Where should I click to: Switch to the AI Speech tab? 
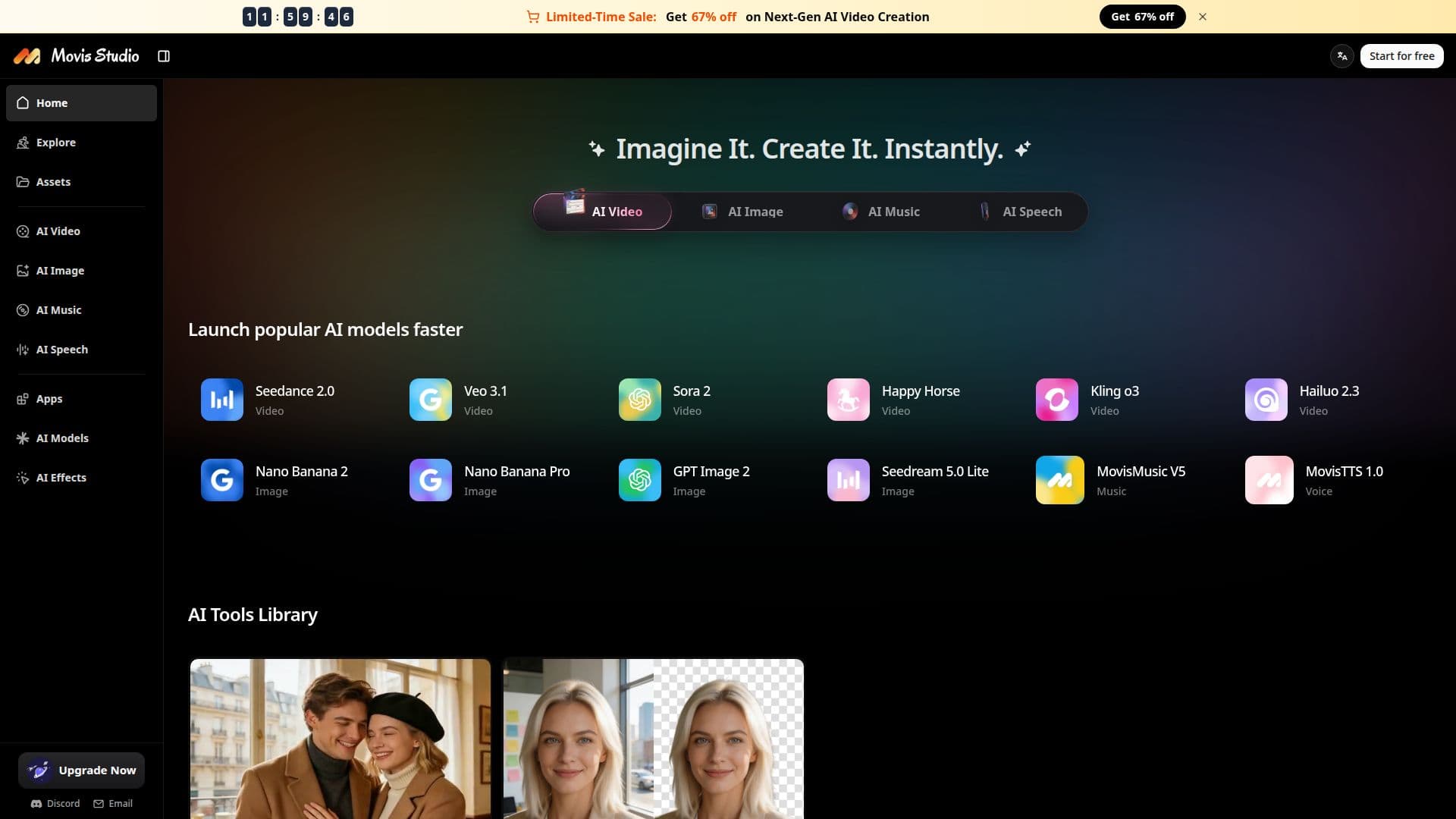click(x=1020, y=212)
